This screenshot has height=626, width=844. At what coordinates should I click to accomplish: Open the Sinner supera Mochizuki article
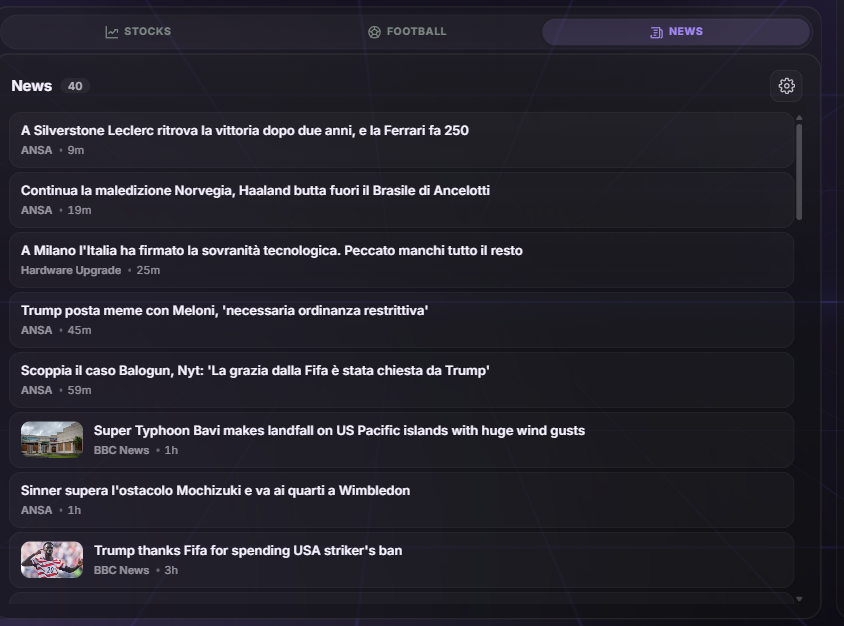tap(401, 500)
